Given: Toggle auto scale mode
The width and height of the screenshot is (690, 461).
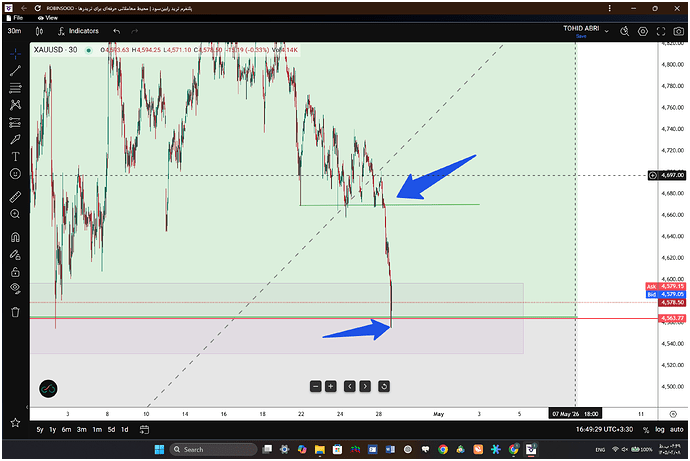Looking at the screenshot, I should click(677, 430).
